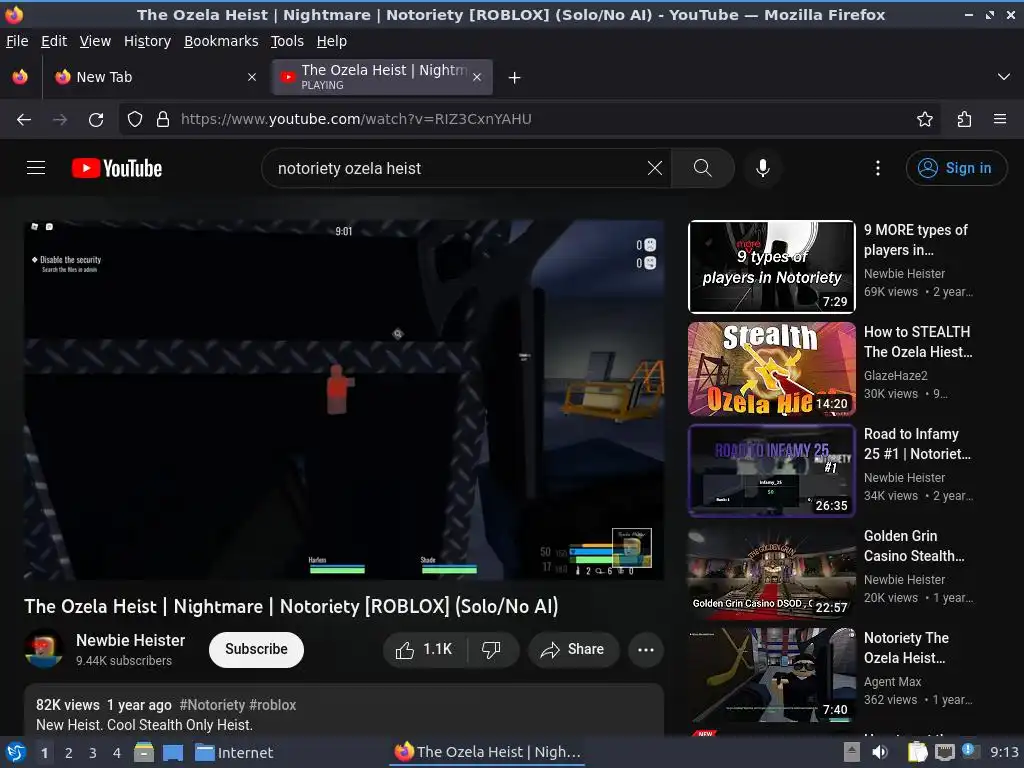Open Agent Max Ozela Heist thumbnail

pos(771,675)
